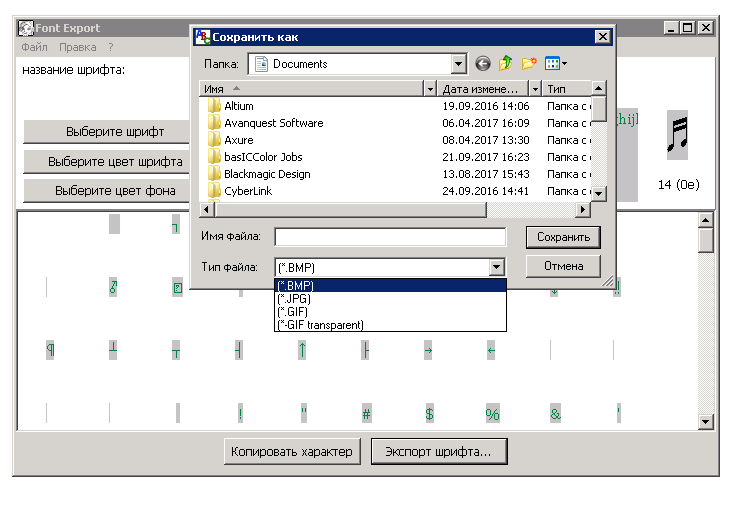
Task: Open the Дата измене column dropdown arrow
Action: [535, 89]
